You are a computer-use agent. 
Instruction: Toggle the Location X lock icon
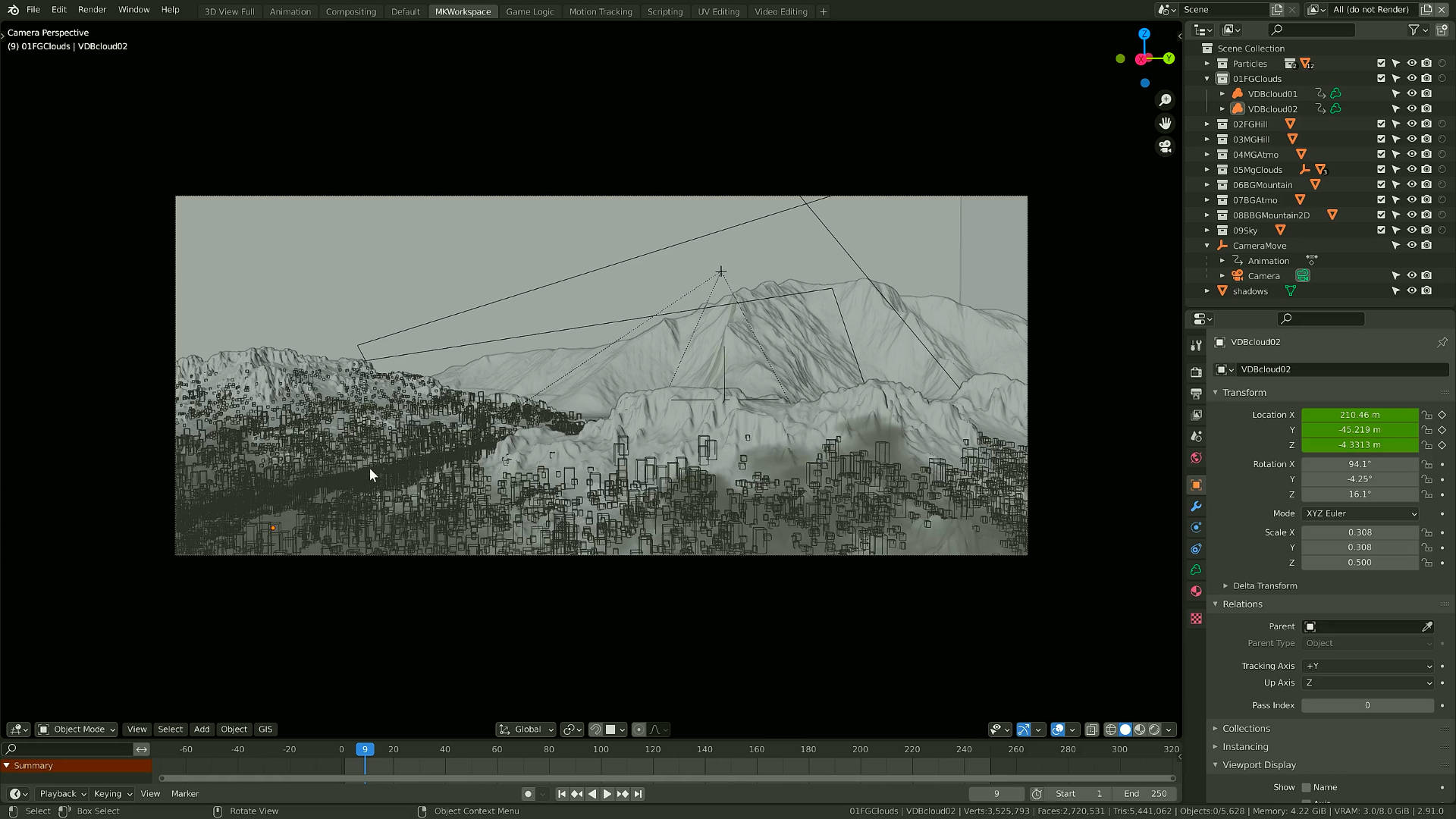point(1426,415)
